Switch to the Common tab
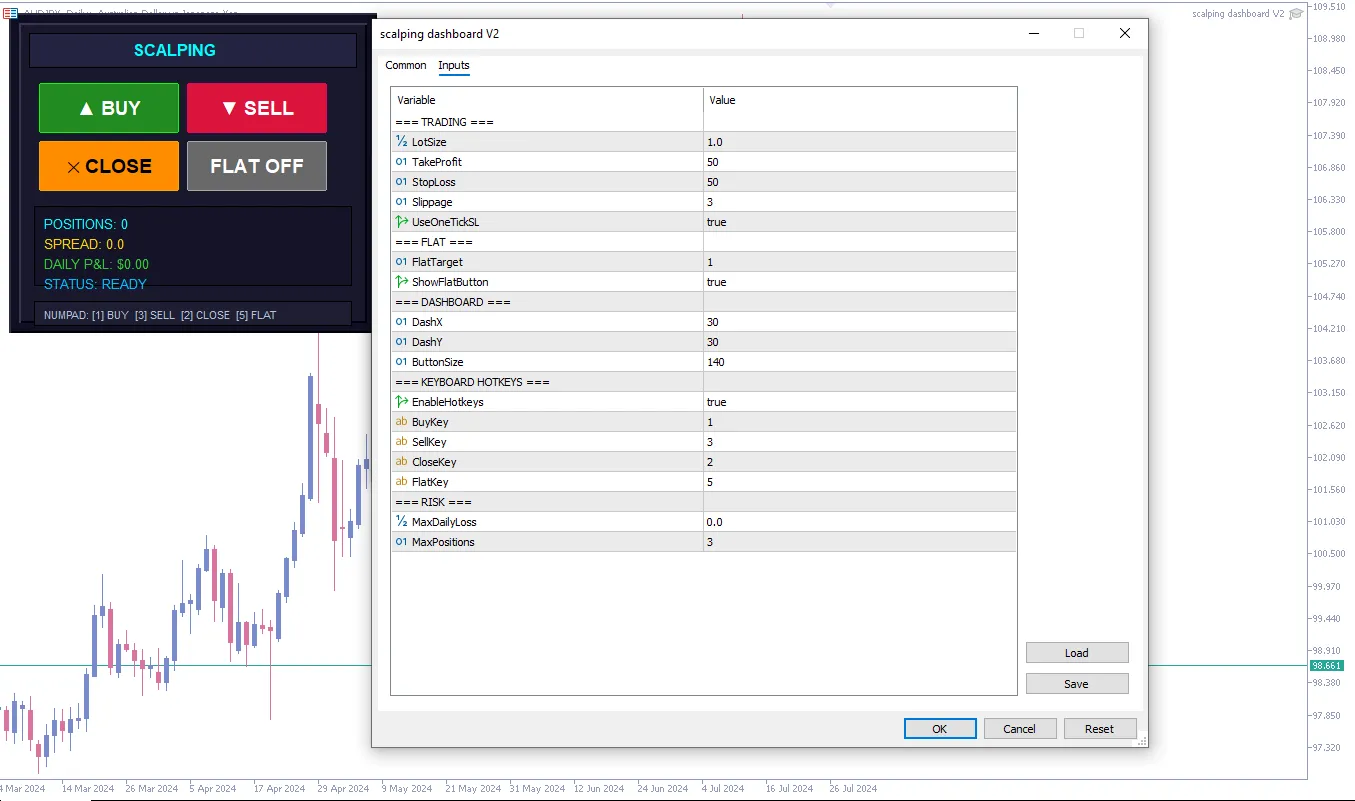The width and height of the screenshot is (1355, 801). click(406, 65)
